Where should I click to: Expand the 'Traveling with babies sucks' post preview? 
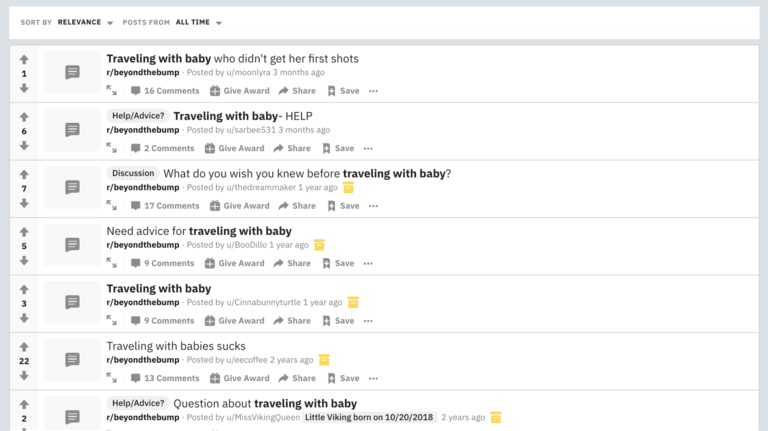(x=112, y=378)
